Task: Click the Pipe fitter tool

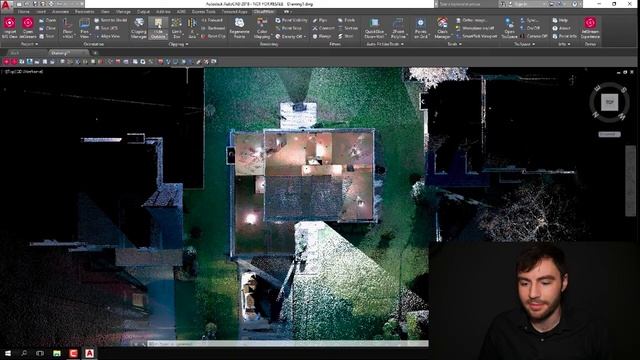Action: [x=320, y=20]
